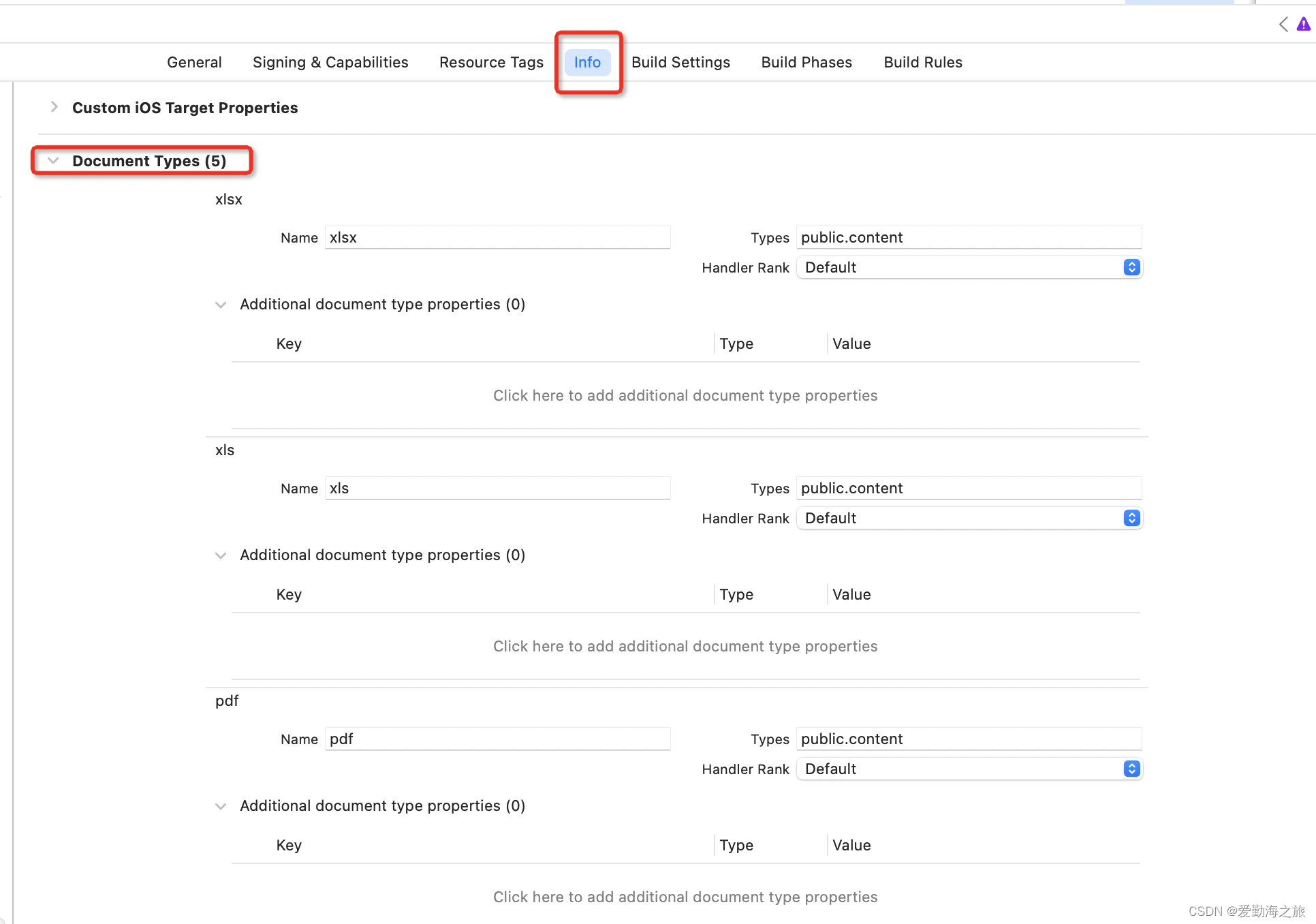Click the back chevron beside warning icon
This screenshot has width=1316, height=924.
coord(1283,25)
